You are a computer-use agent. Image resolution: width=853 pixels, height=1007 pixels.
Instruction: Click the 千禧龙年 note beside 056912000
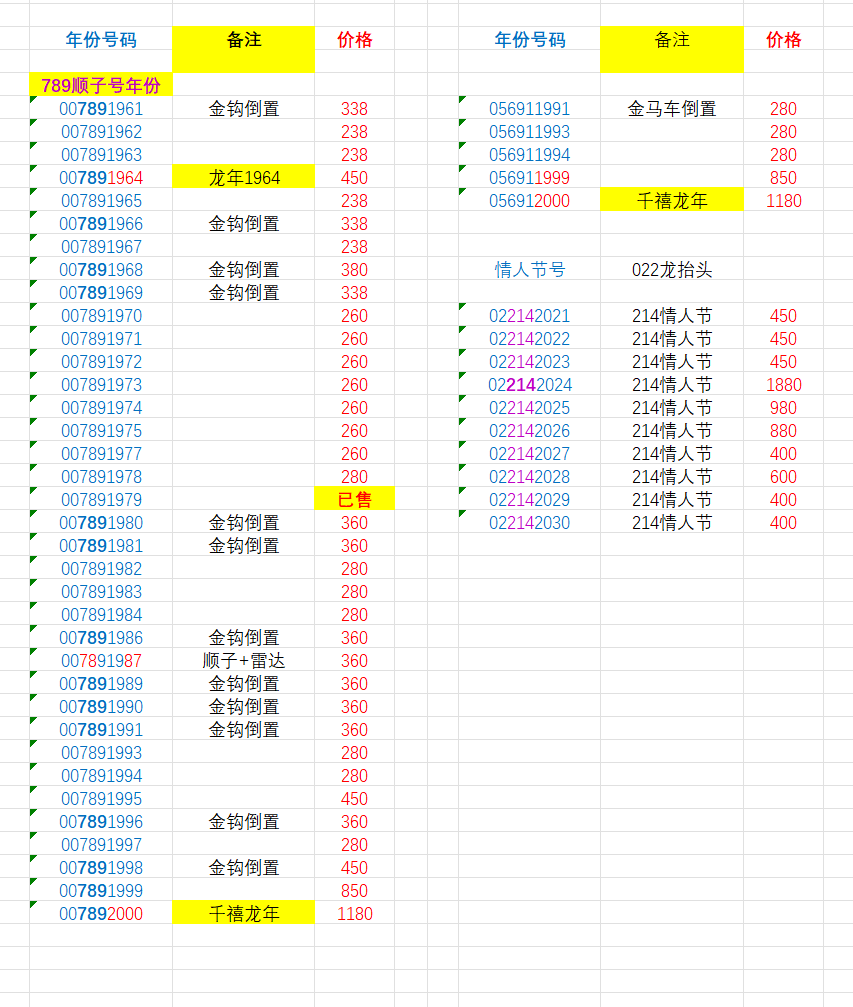(672, 201)
